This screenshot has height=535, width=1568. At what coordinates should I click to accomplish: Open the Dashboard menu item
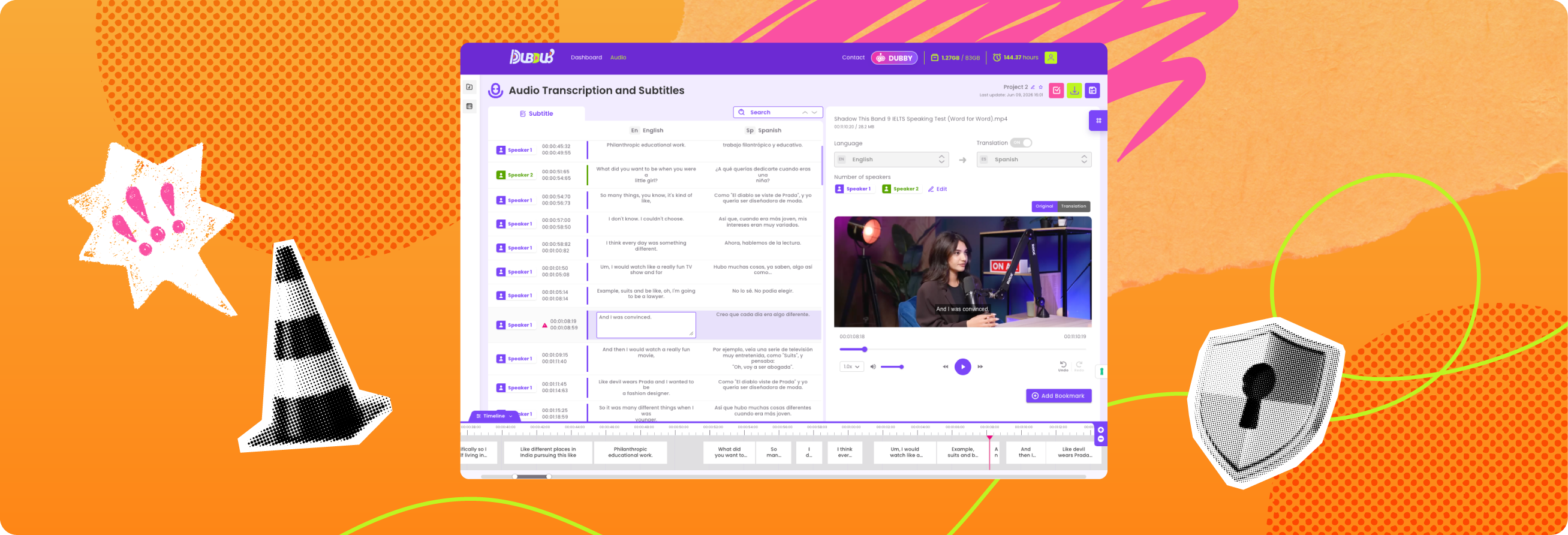(586, 57)
